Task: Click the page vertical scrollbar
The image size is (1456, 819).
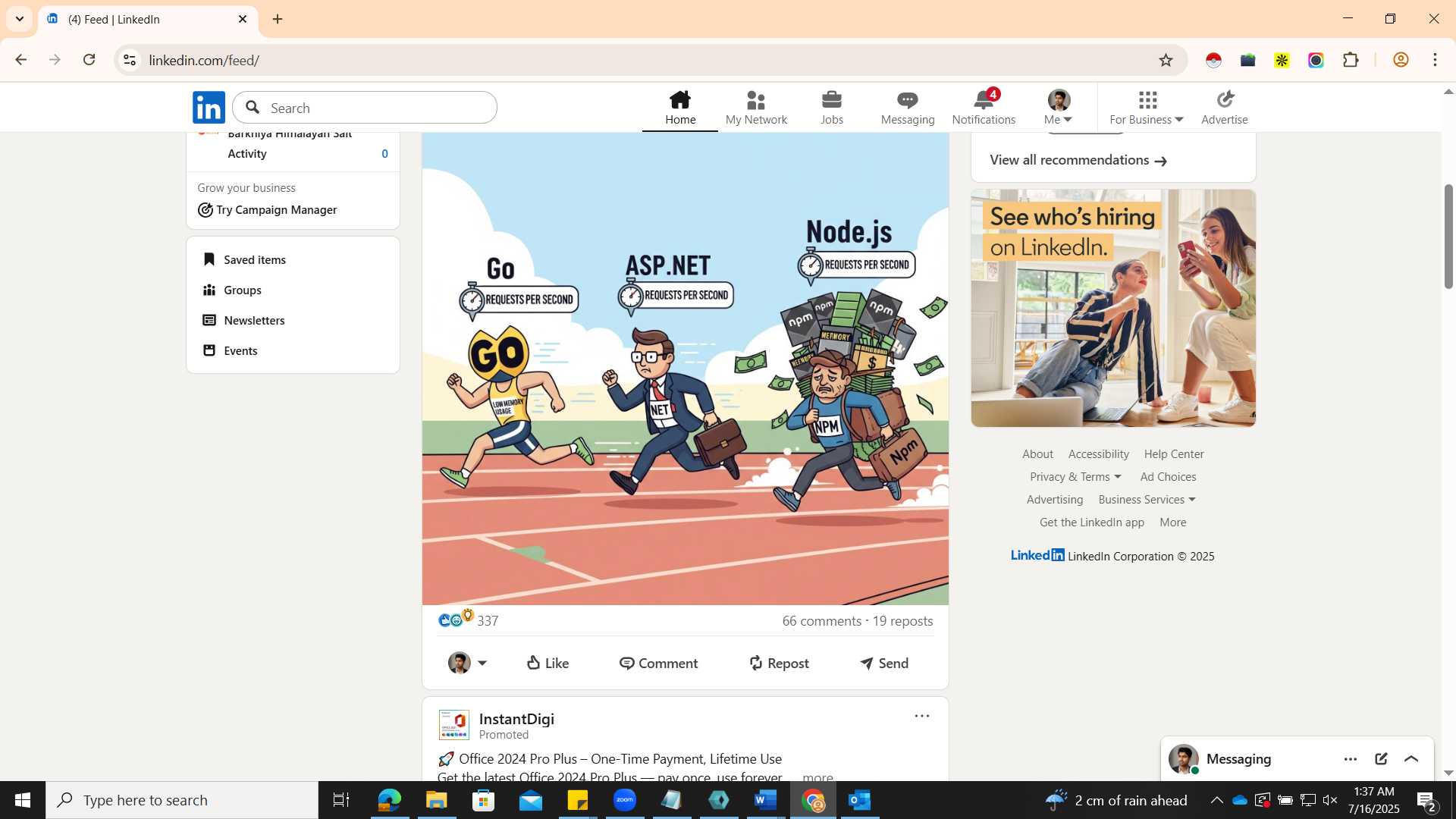Action: coord(1448,236)
